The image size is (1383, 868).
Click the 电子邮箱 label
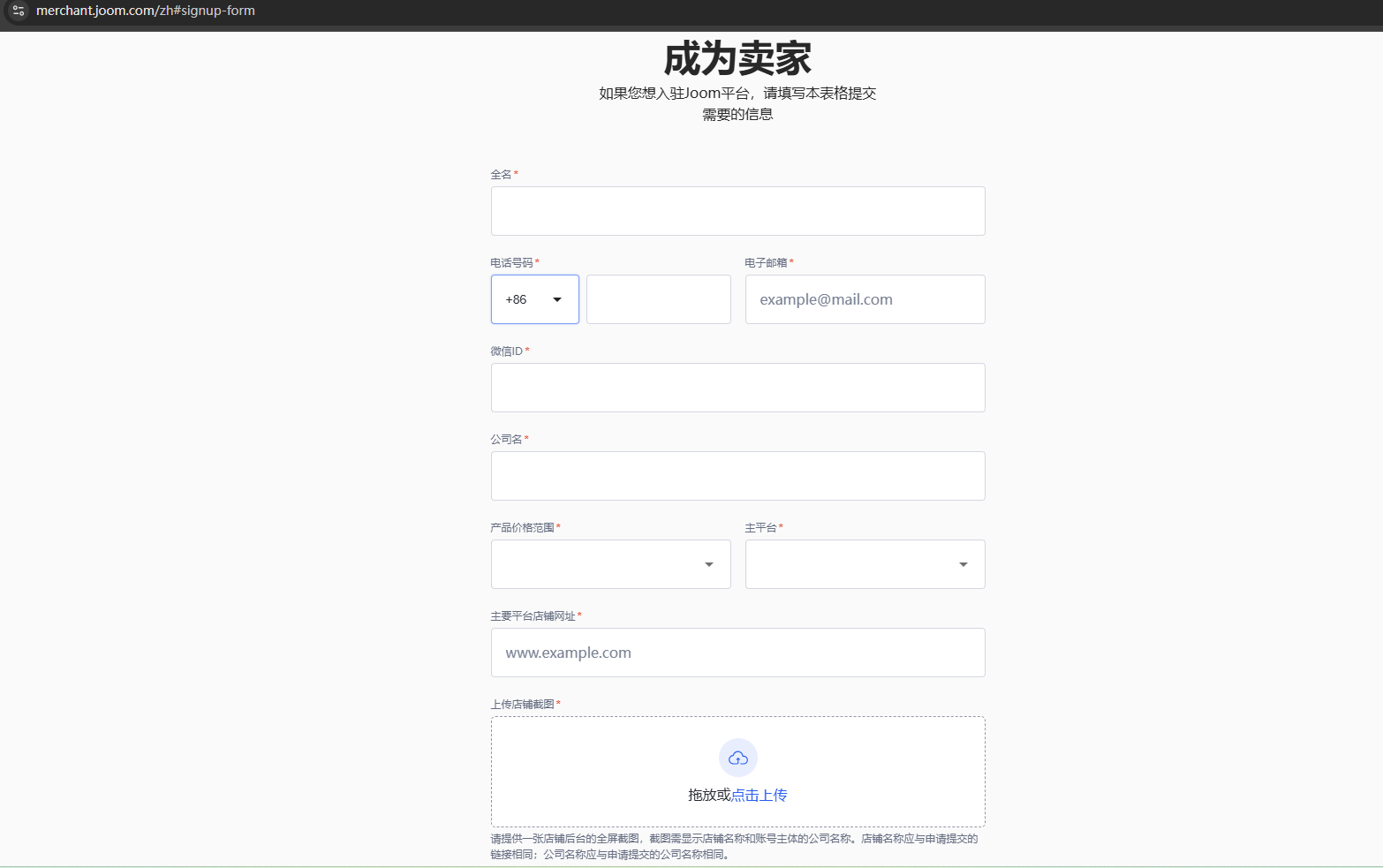(x=766, y=262)
